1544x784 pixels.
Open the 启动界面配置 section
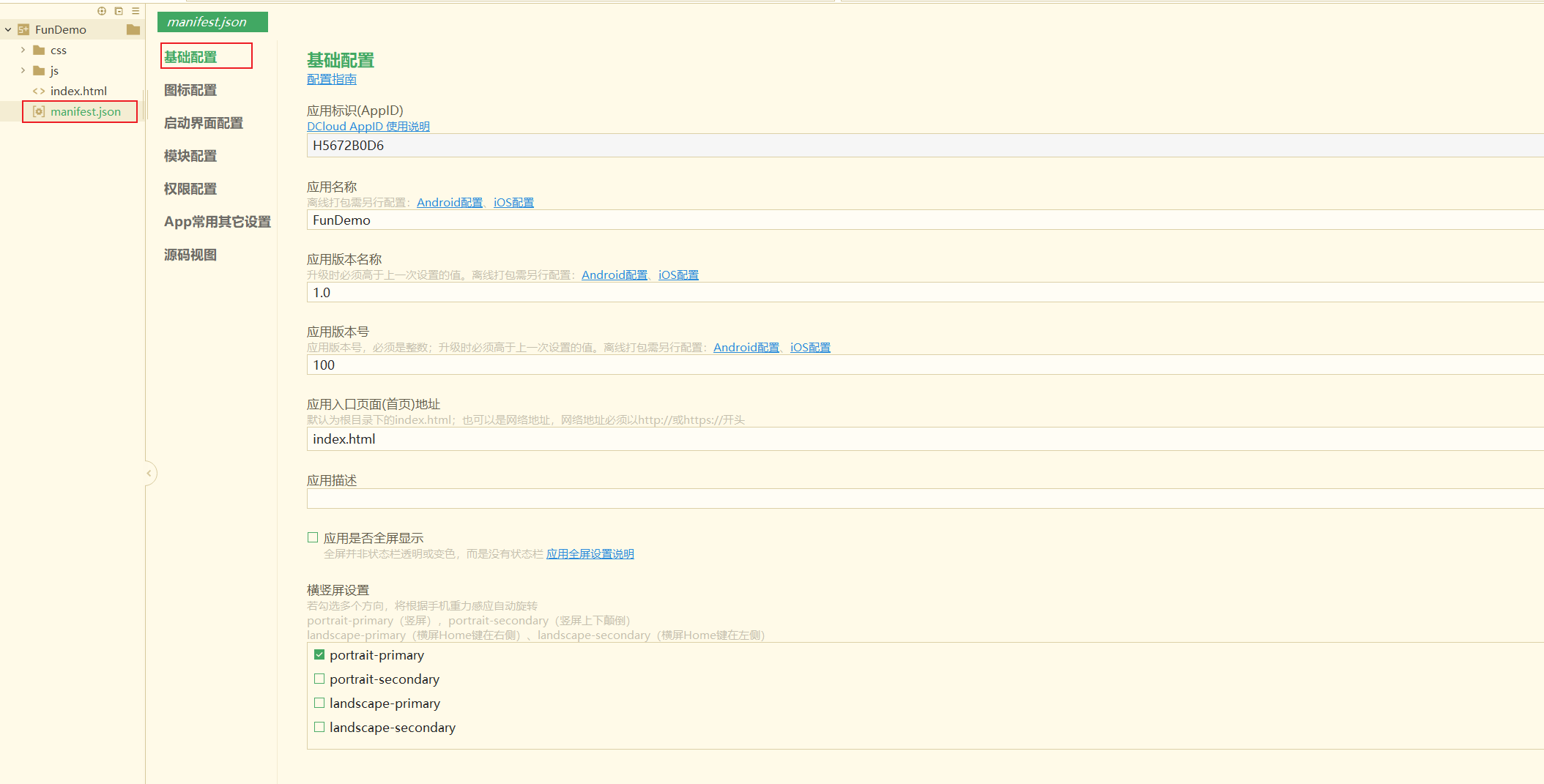tap(204, 123)
